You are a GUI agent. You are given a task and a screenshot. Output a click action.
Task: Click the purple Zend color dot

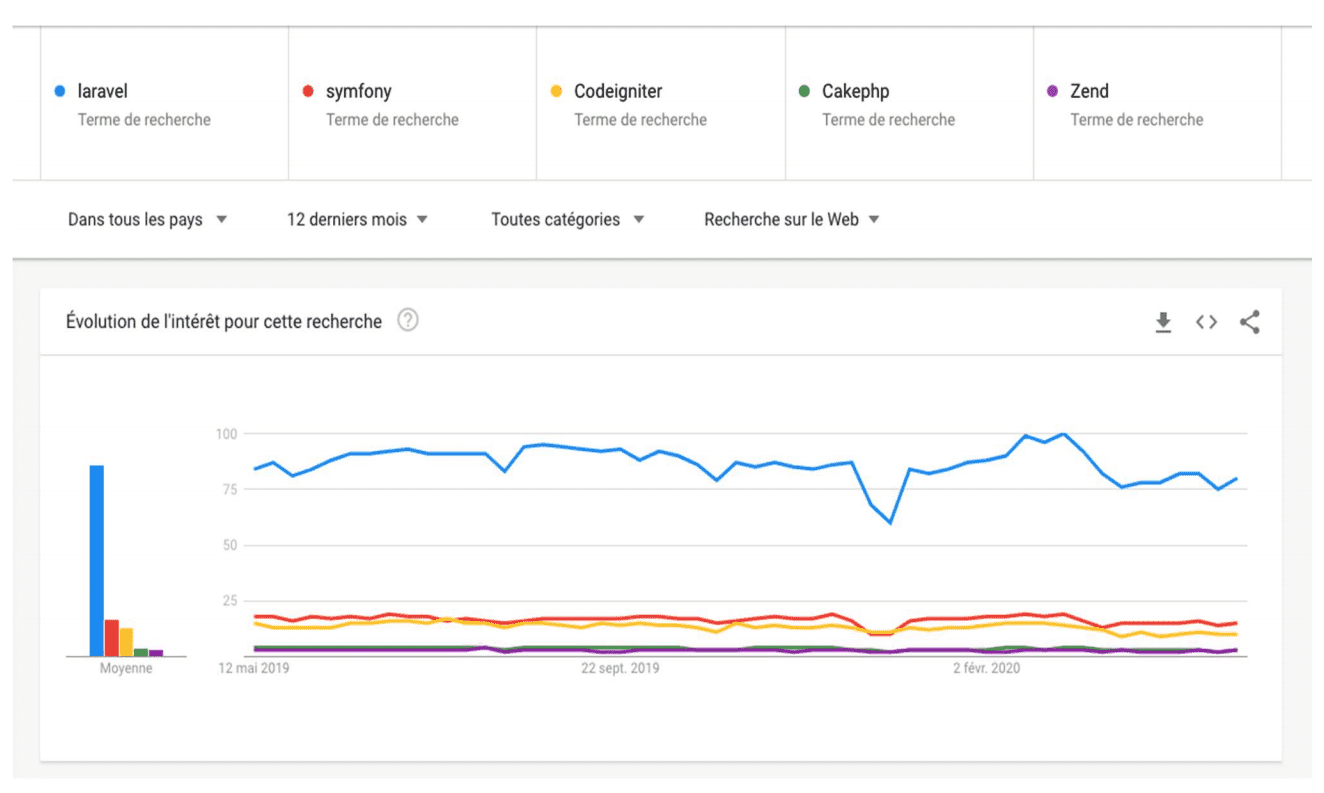click(x=1052, y=92)
